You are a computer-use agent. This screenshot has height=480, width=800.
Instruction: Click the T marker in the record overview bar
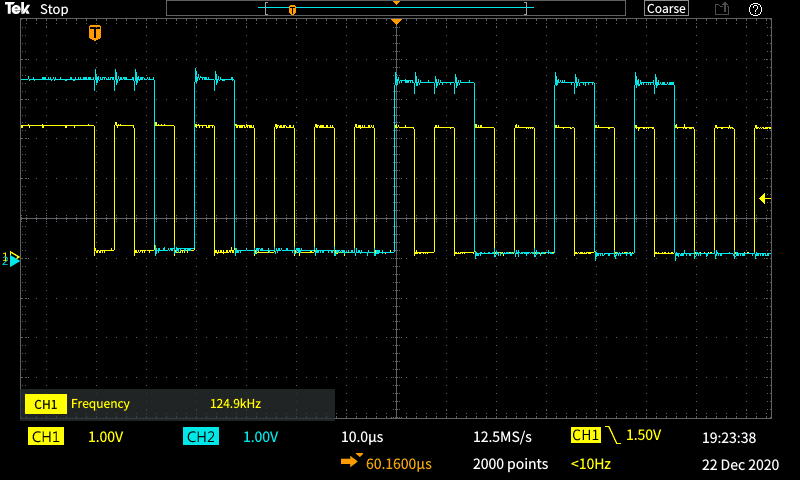tap(292, 9)
